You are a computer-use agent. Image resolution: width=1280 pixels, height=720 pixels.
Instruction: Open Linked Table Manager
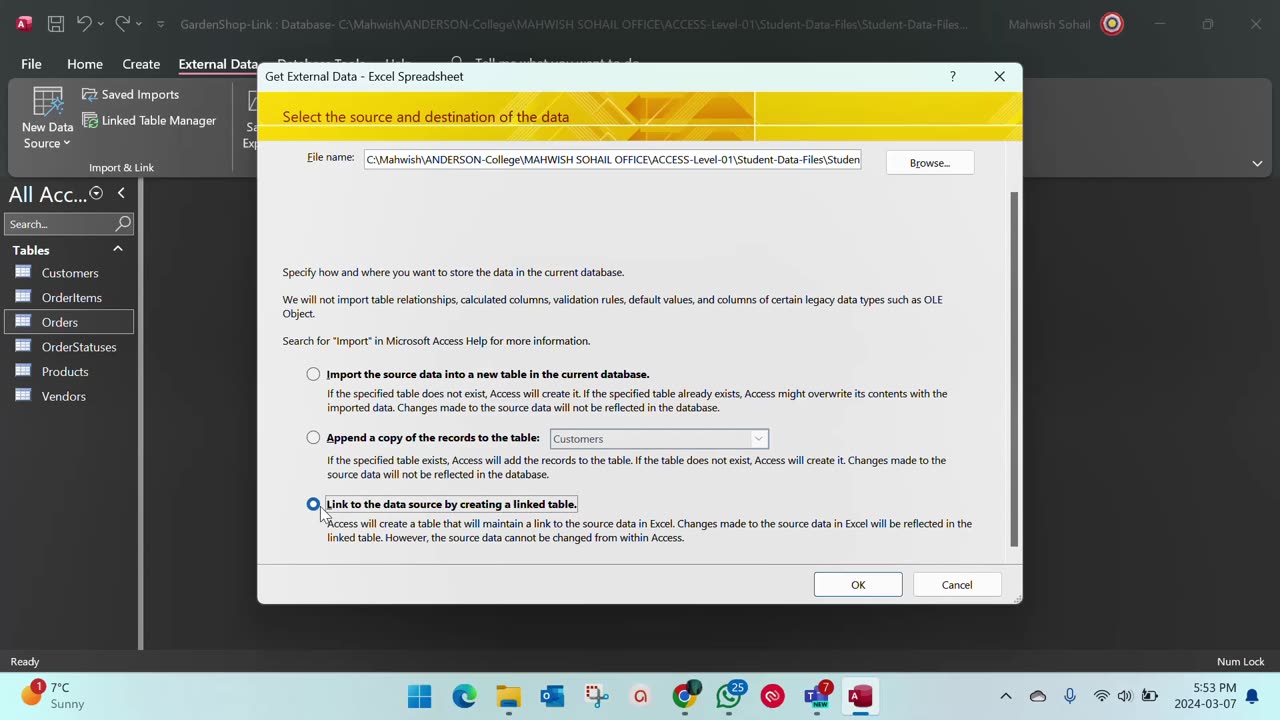tap(148, 120)
